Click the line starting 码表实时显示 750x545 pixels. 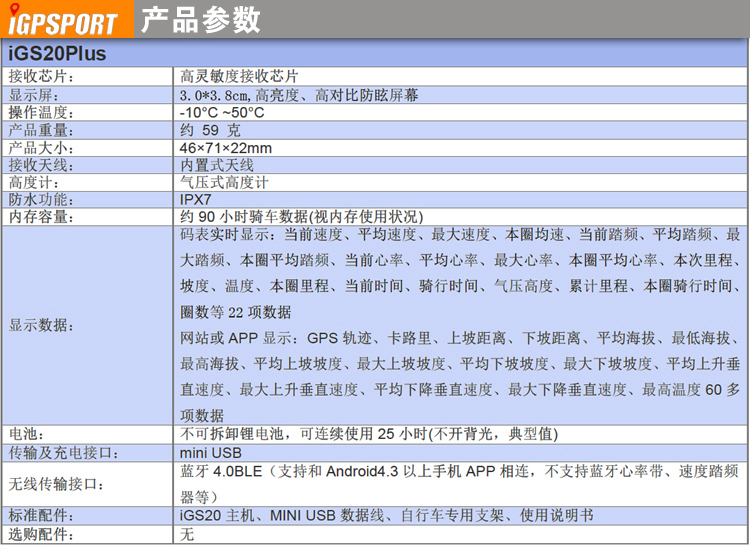coord(460,234)
